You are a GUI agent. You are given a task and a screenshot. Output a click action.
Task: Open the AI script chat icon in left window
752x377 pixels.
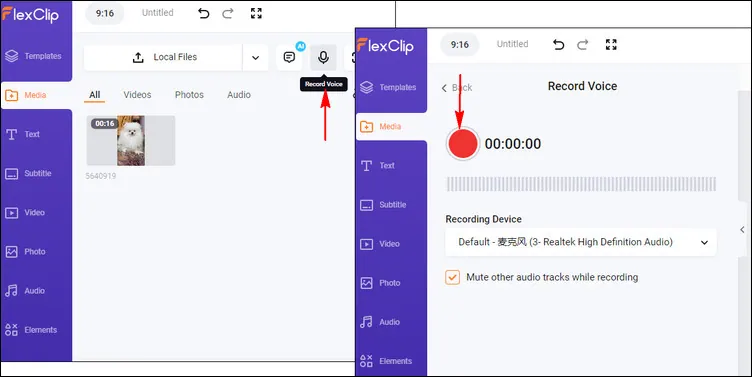click(289, 58)
